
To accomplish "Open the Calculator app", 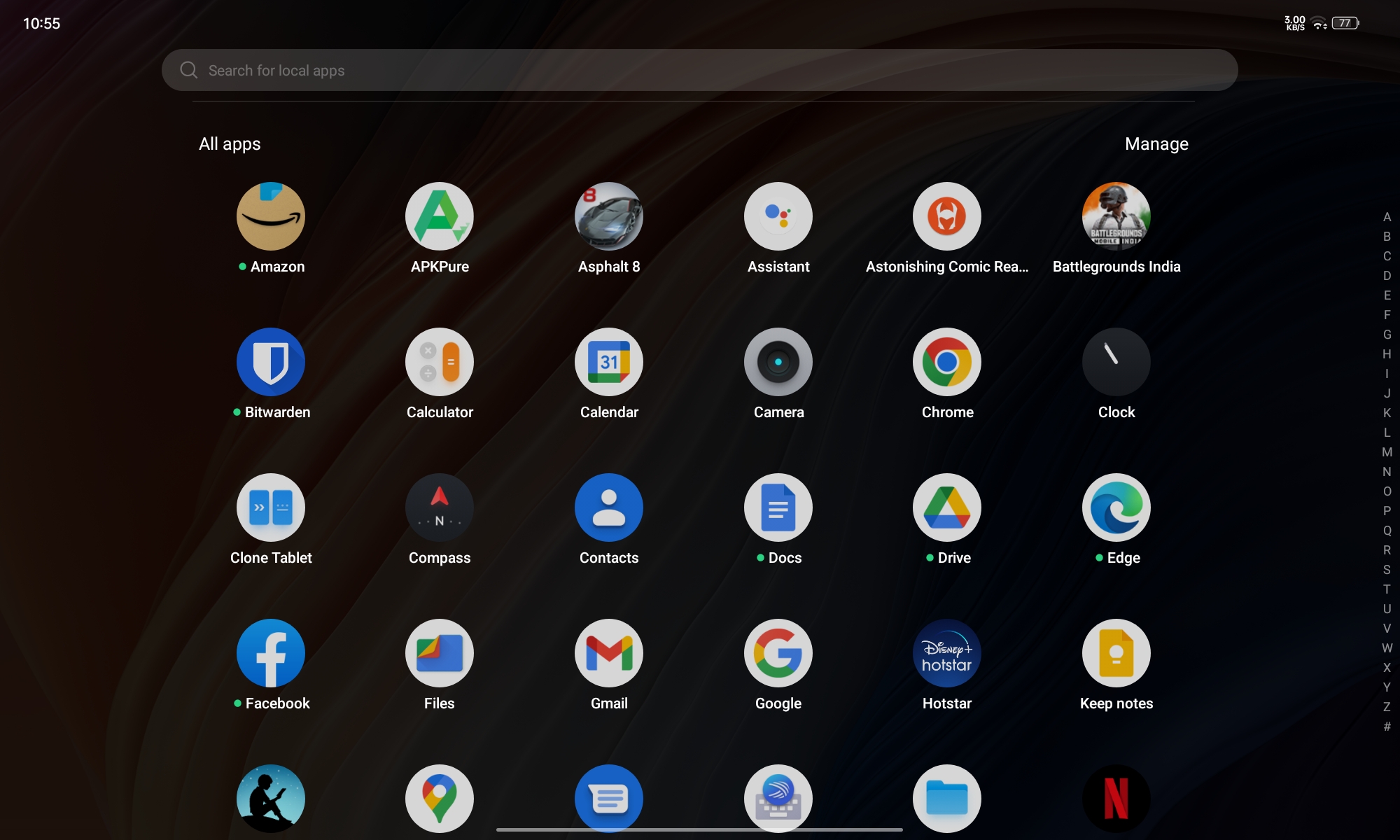I will [x=440, y=362].
